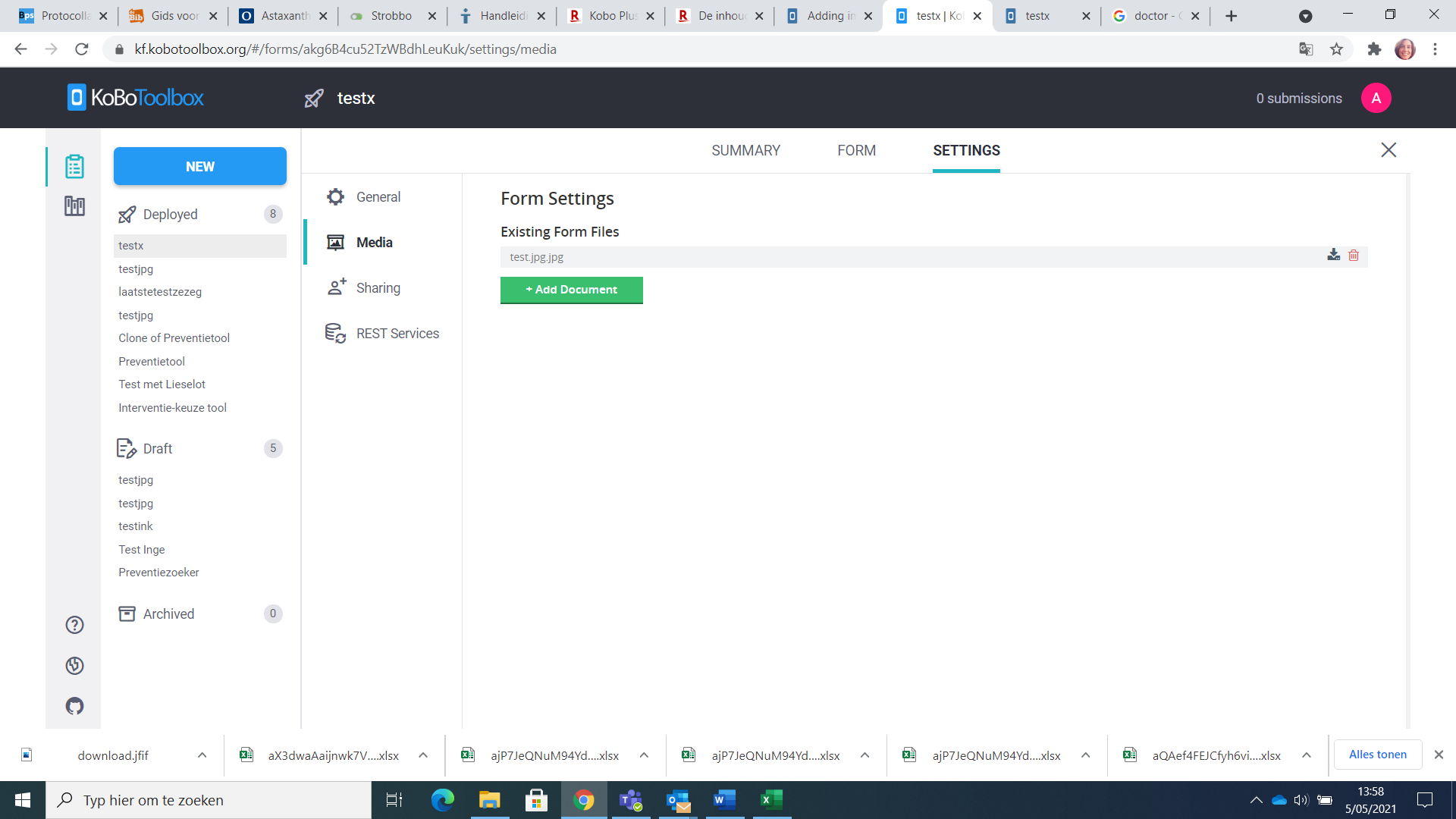The width and height of the screenshot is (1456, 819).
Task: Open Test Inge draft project
Action: click(141, 550)
